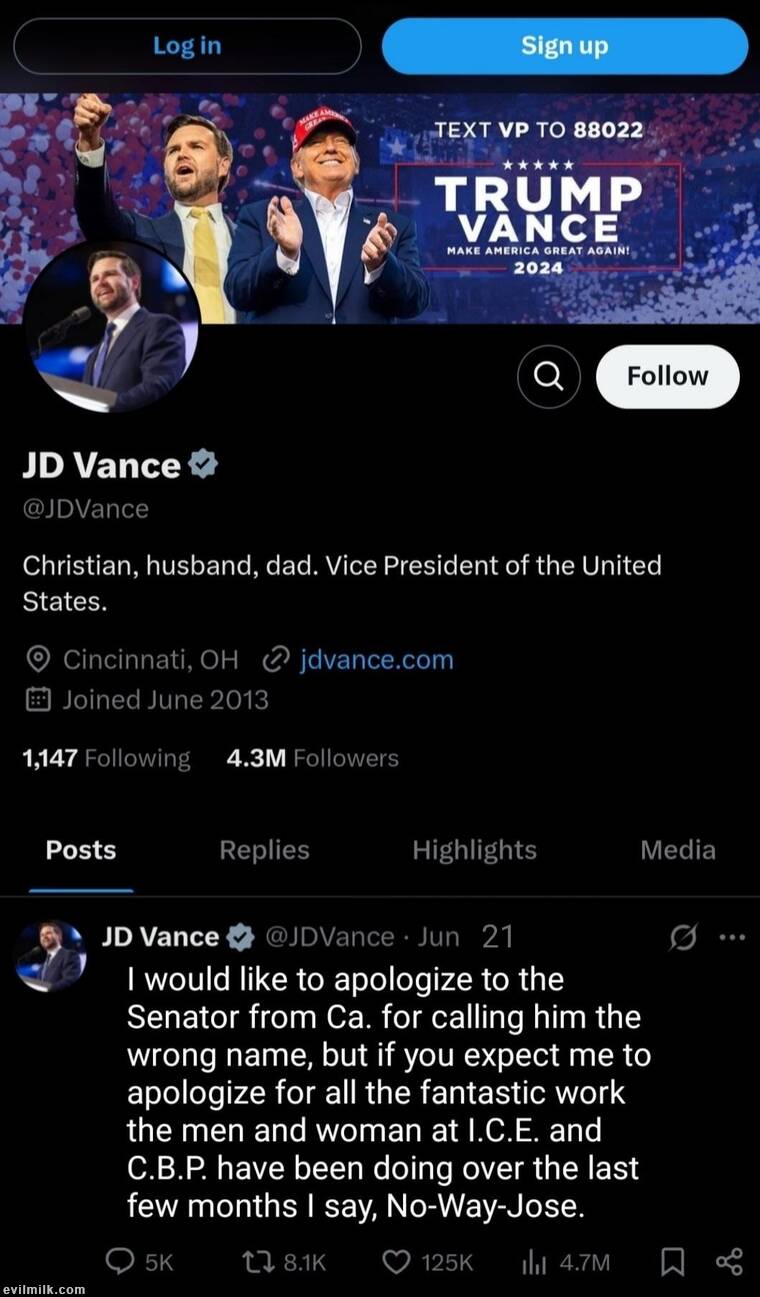Select the Posts tab

click(x=81, y=850)
